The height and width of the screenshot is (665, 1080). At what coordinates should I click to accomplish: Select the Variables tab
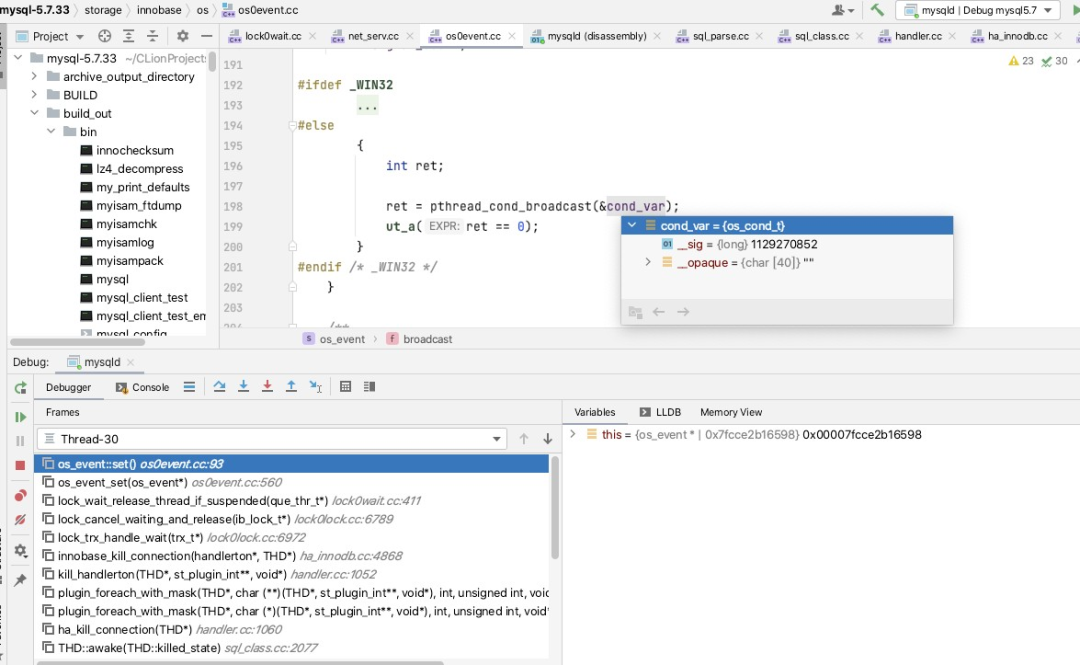tap(594, 412)
